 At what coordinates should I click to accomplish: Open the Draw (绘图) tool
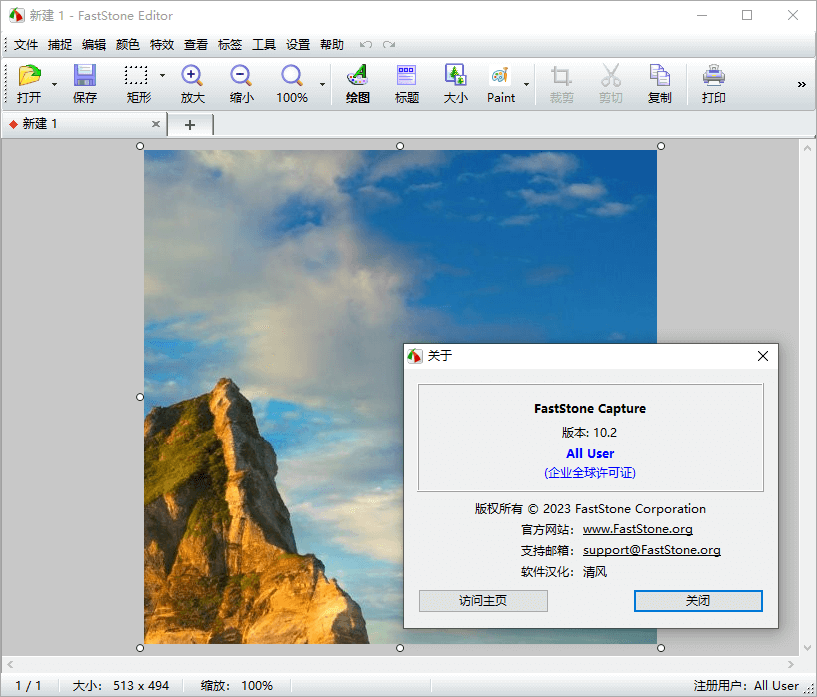[357, 77]
